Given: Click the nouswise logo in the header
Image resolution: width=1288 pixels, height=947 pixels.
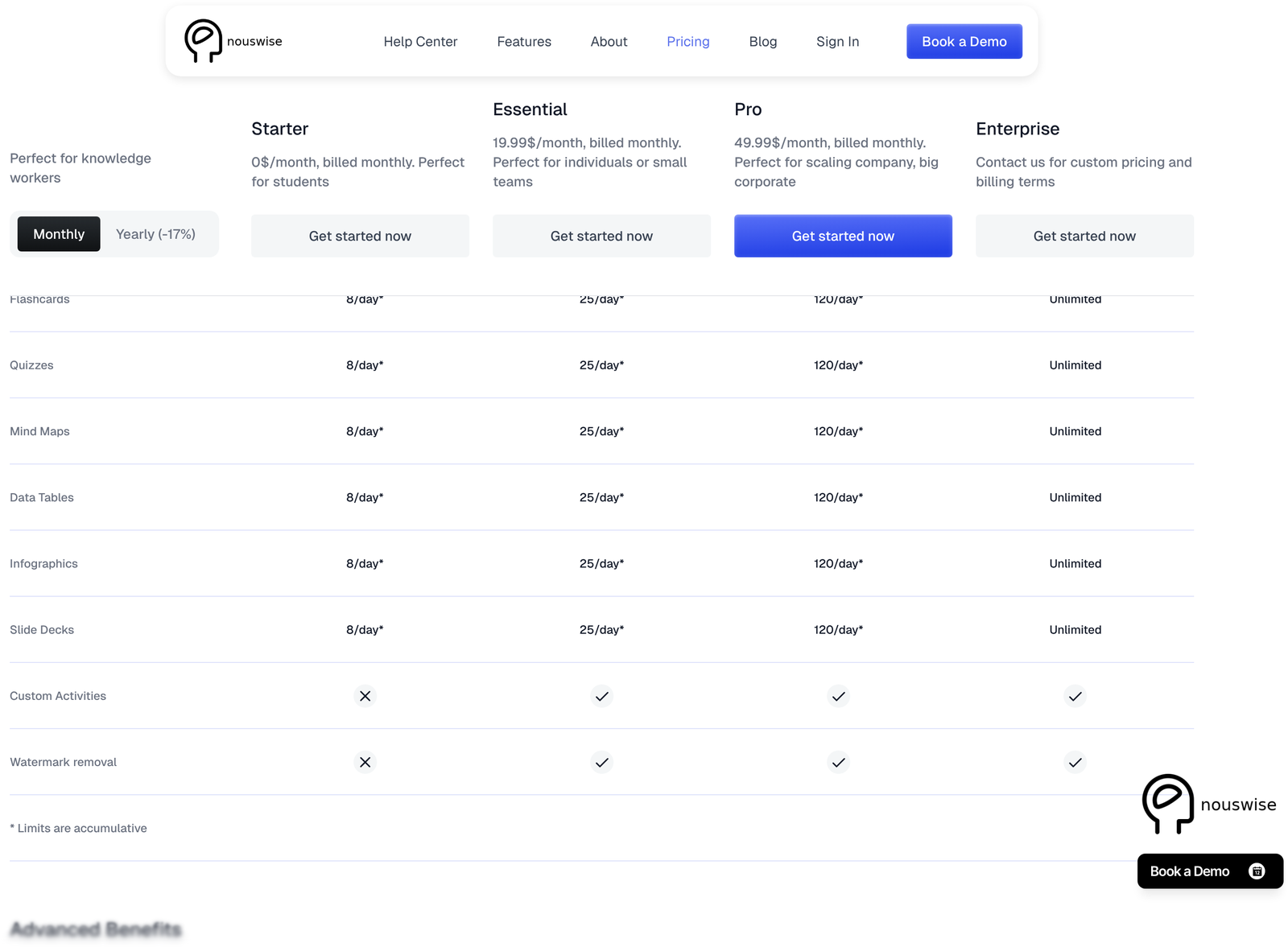Looking at the screenshot, I should (x=233, y=41).
